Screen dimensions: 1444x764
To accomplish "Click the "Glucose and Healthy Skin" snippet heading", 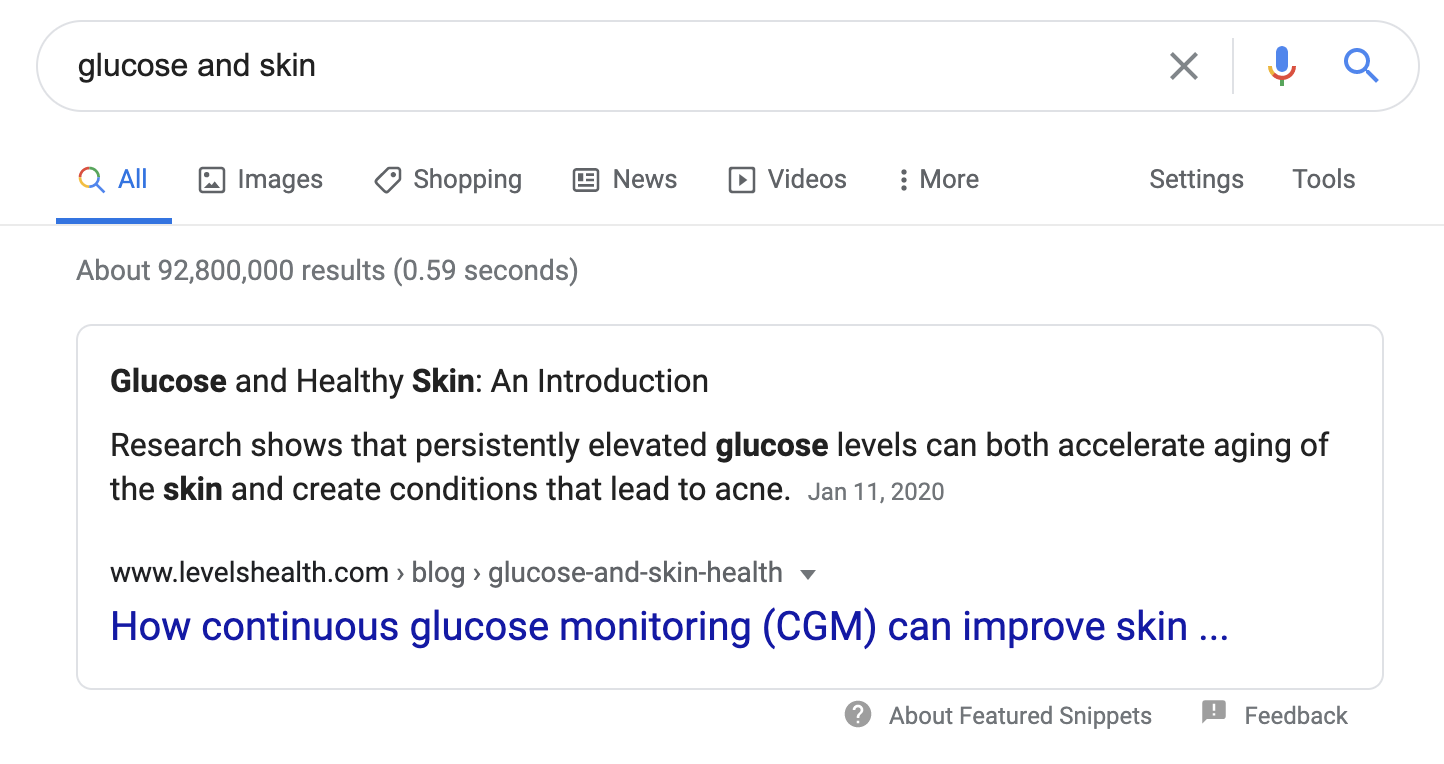I will coord(409,381).
